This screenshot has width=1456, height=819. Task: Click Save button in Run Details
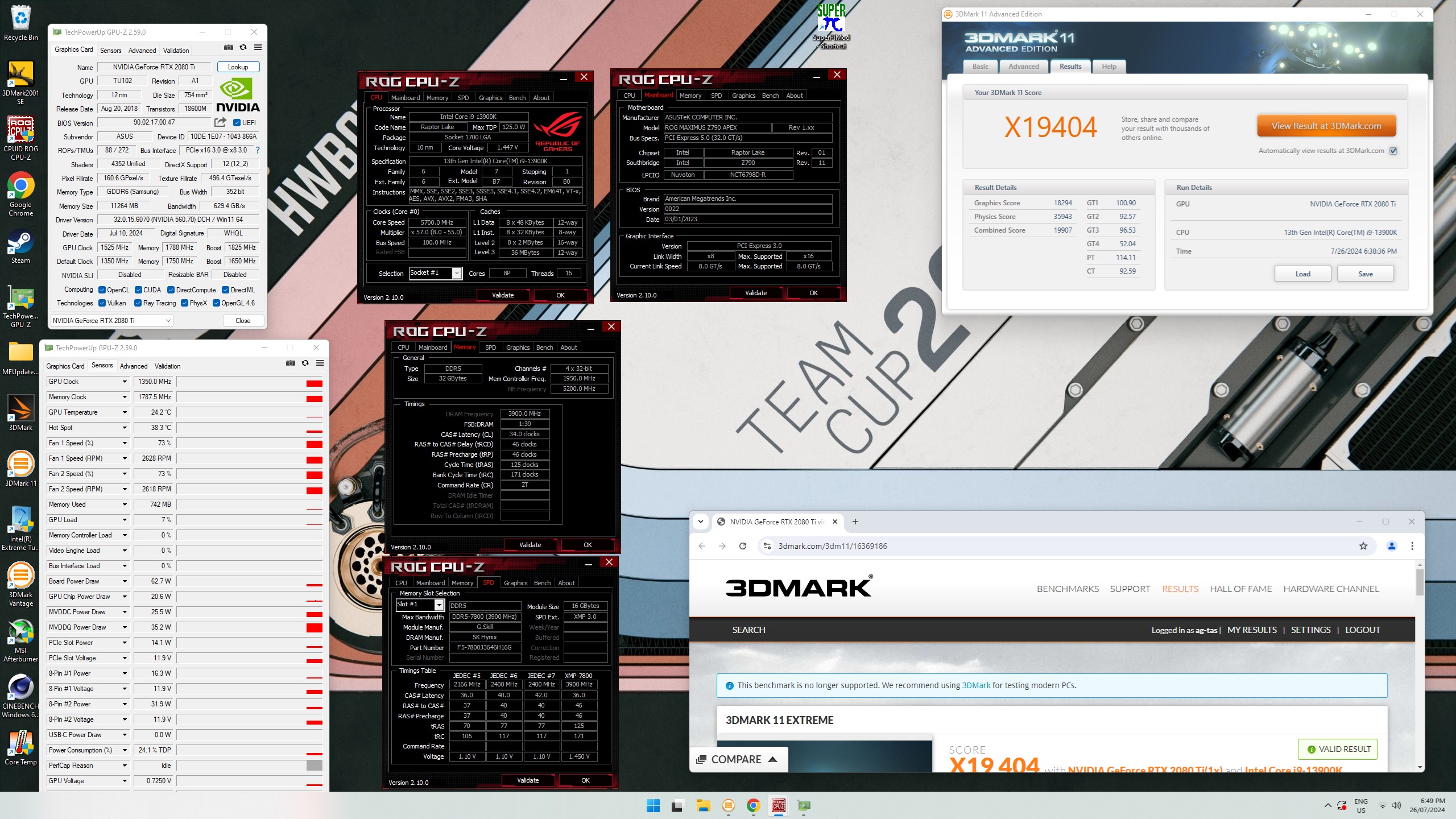tap(1366, 274)
